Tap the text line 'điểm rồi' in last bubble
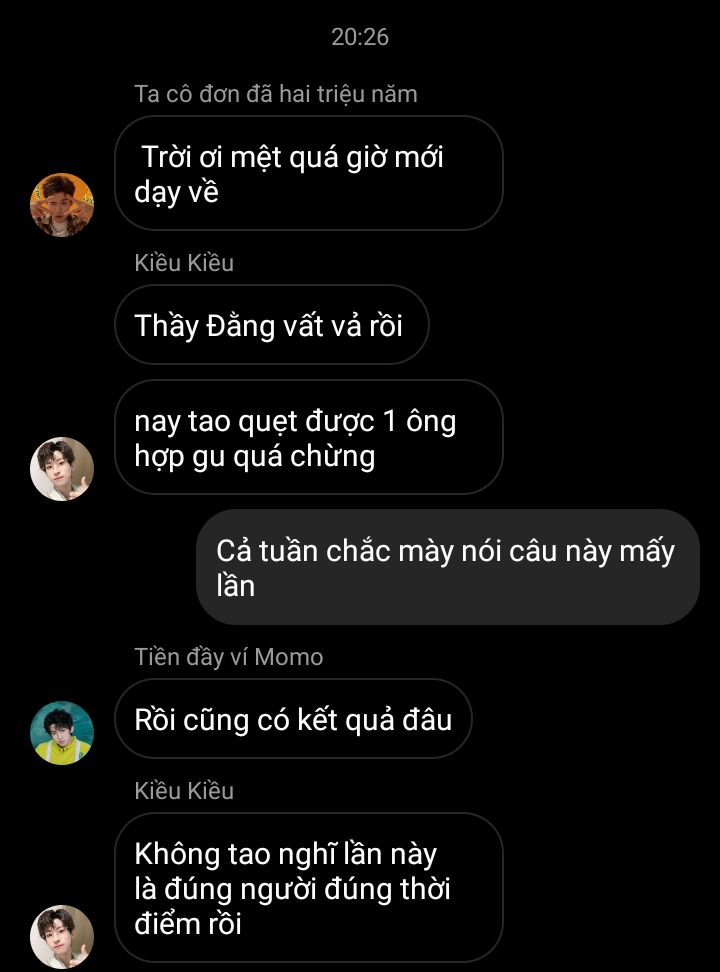This screenshot has width=720, height=972. (x=188, y=924)
